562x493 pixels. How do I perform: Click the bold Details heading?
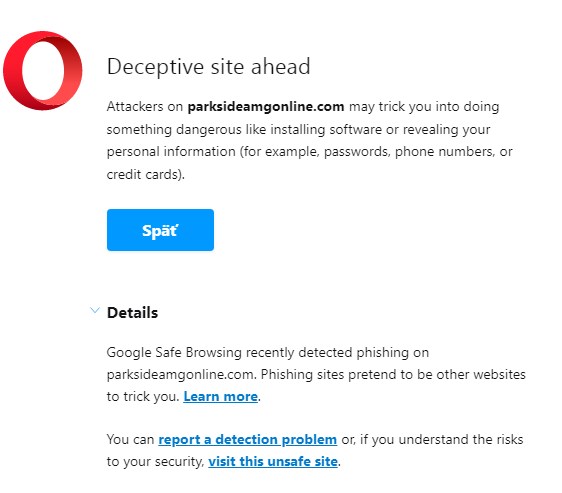coord(132,313)
